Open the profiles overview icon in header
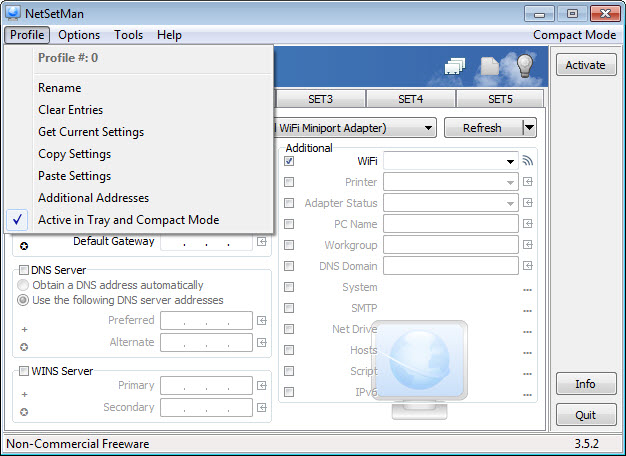The image size is (626, 456). pyautogui.click(x=455, y=66)
